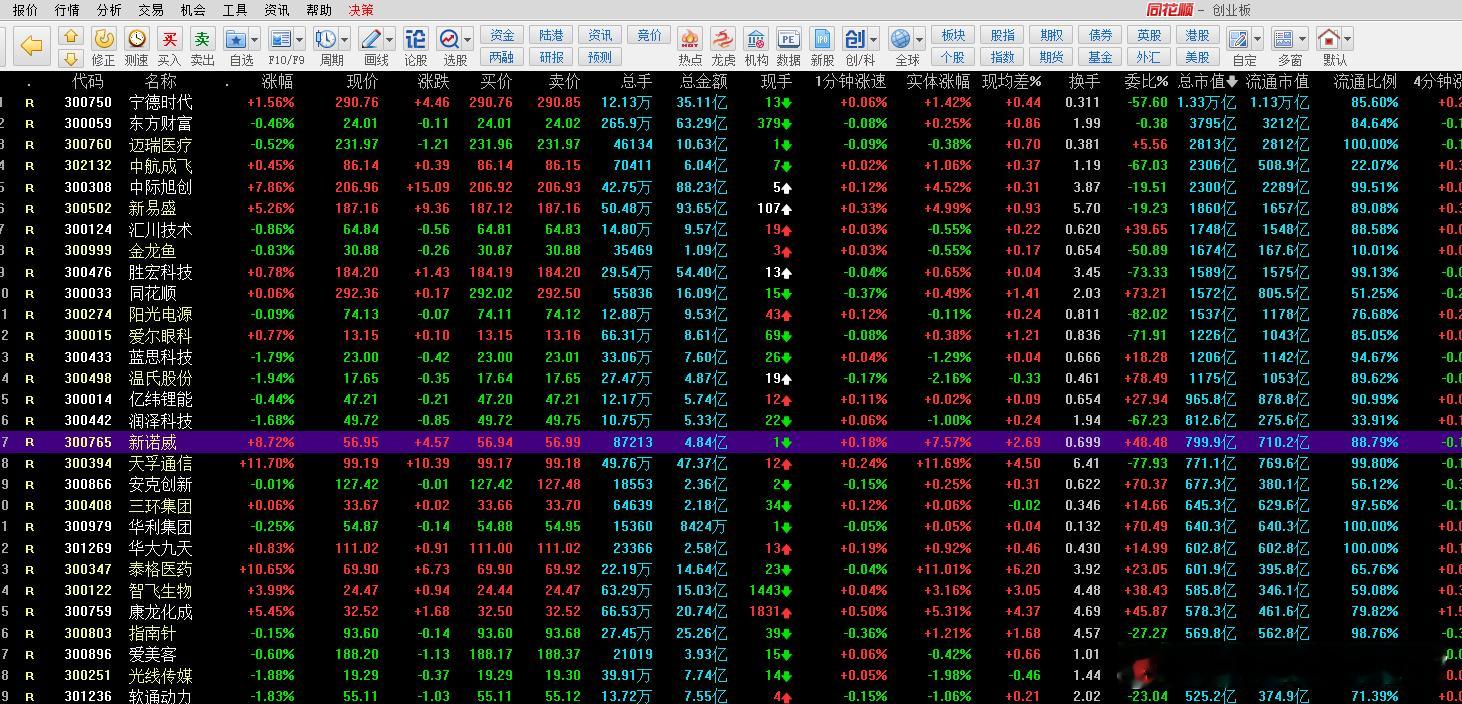
Task: Click the yellow back arrow icon
Action: (32, 46)
